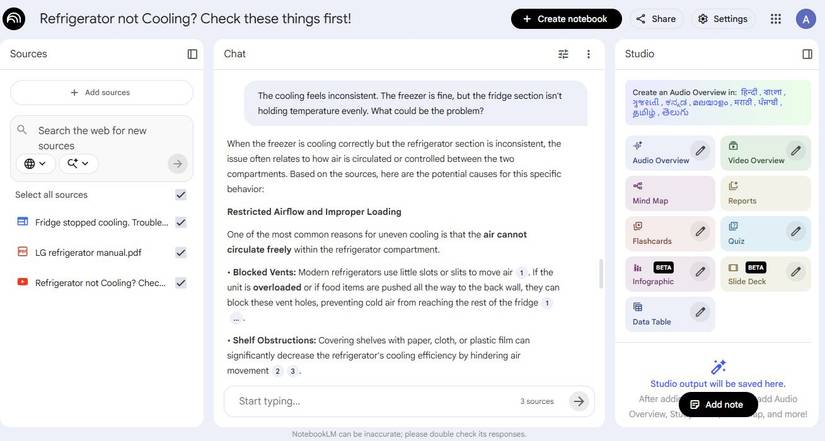This screenshot has height=441, width=825.
Task: Customize the Video Overview pencil
Action: 796,152
